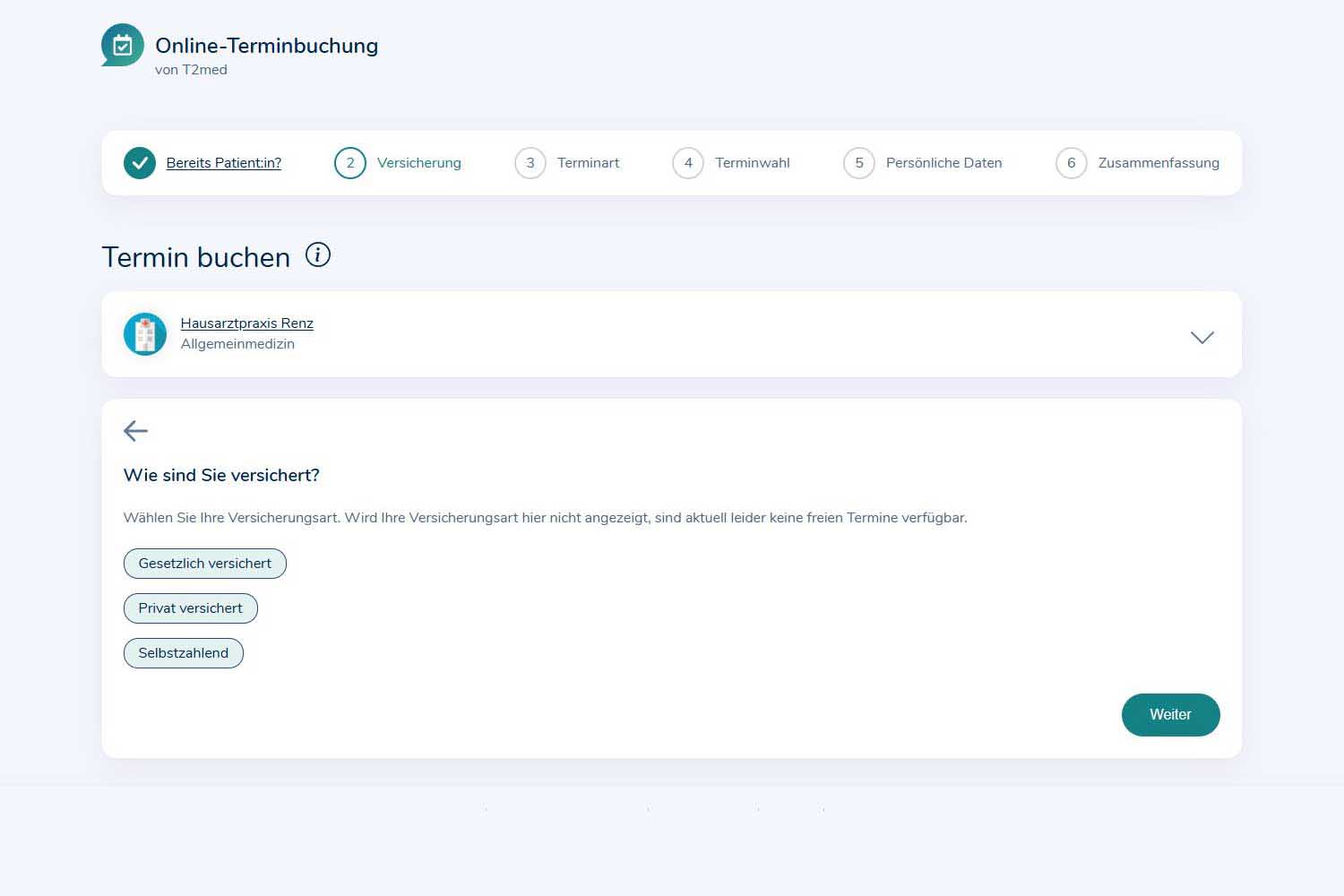This screenshot has height=896, width=1344.
Task: Choose the Selbstzahlend option
Action: pos(183,653)
